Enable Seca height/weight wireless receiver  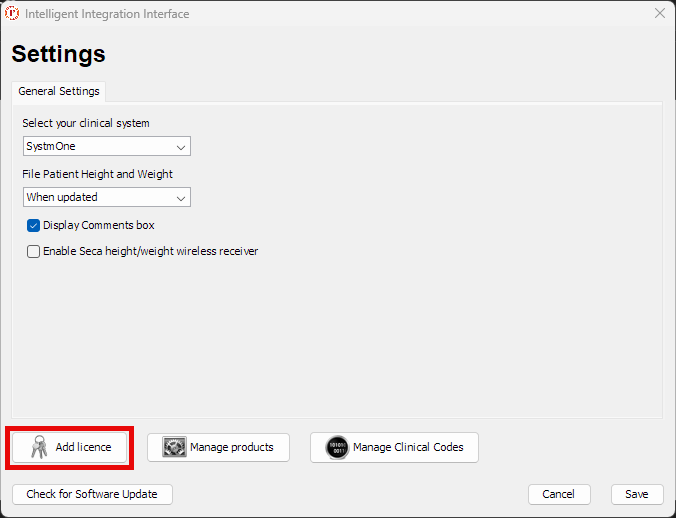tap(33, 252)
